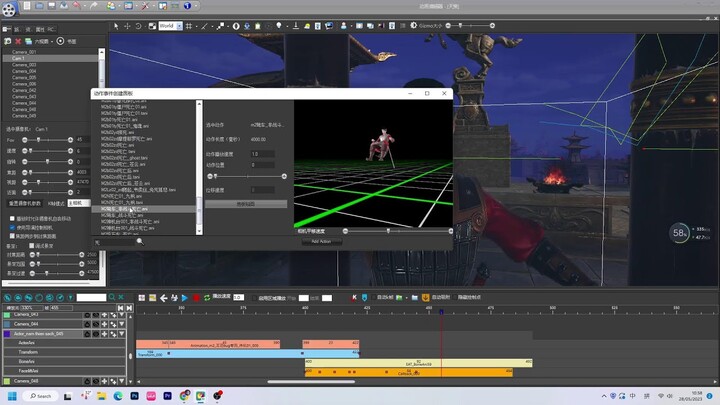This screenshot has width=720, height=405.
Task: Toggle the depth-of-field debug checkbox
Action: pyautogui.click(x=32, y=246)
